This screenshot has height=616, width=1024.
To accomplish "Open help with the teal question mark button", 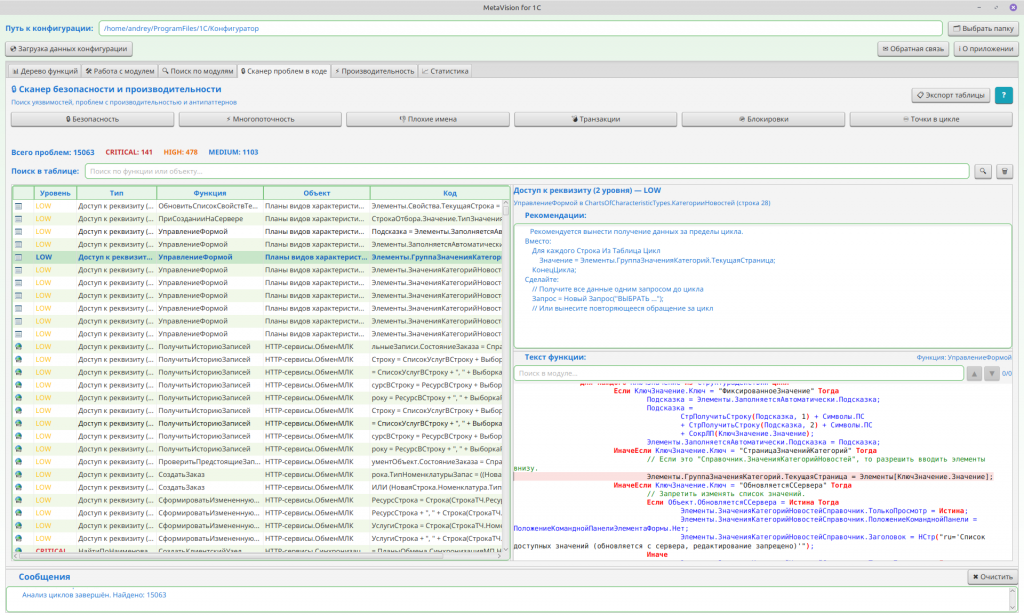I will 1003,95.
